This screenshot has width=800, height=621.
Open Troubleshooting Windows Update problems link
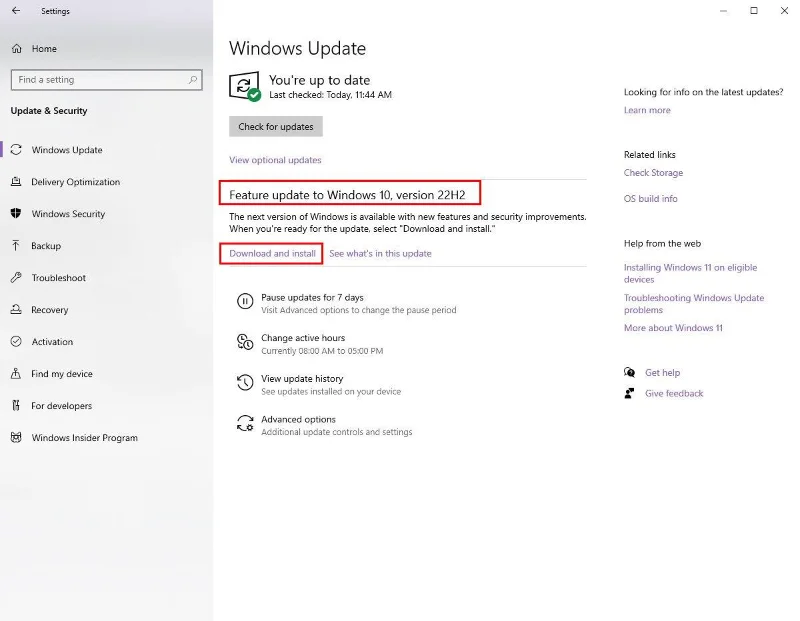(x=694, y=304)
